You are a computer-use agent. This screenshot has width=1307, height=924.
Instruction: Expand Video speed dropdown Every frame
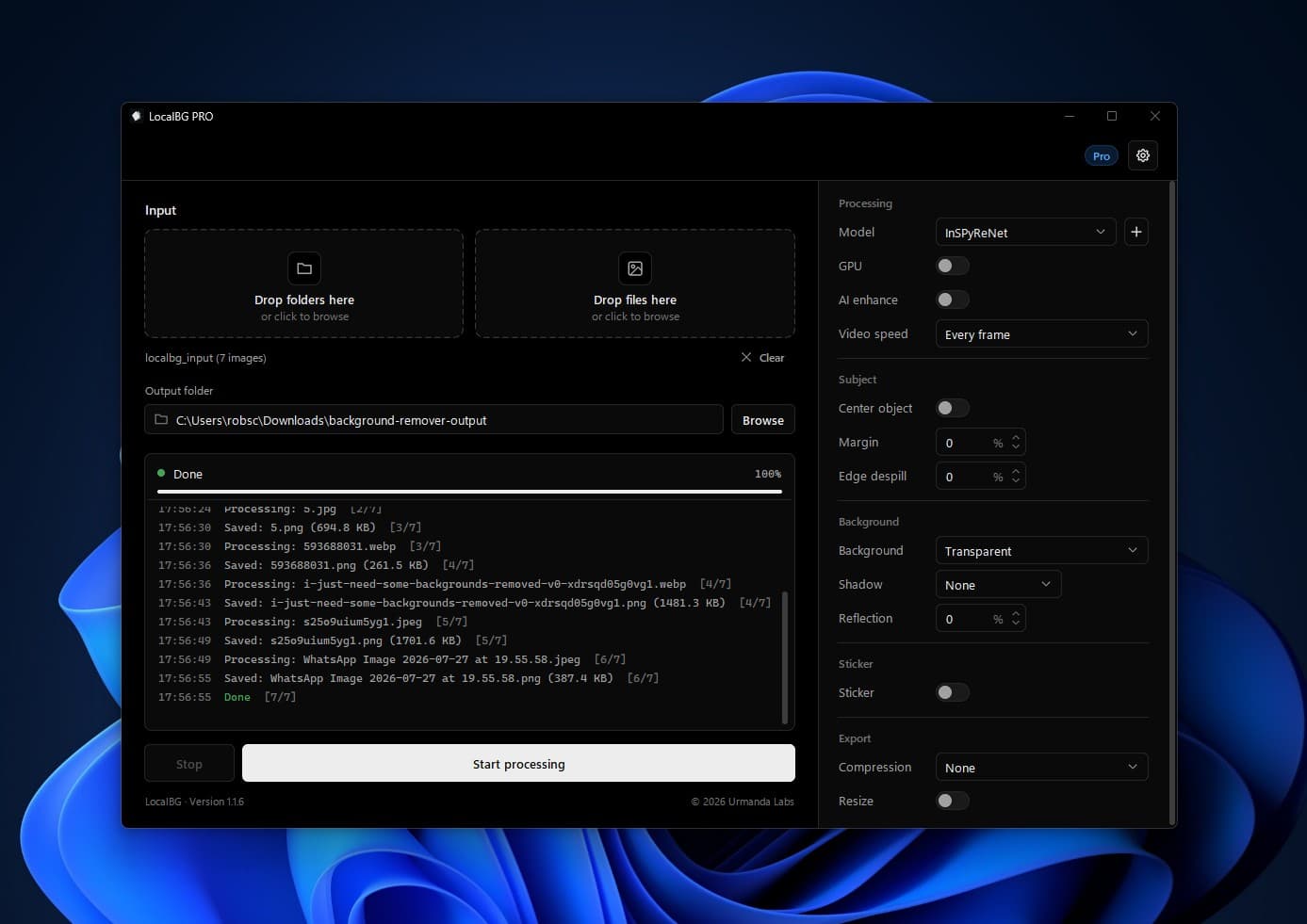pos(1041,334)
